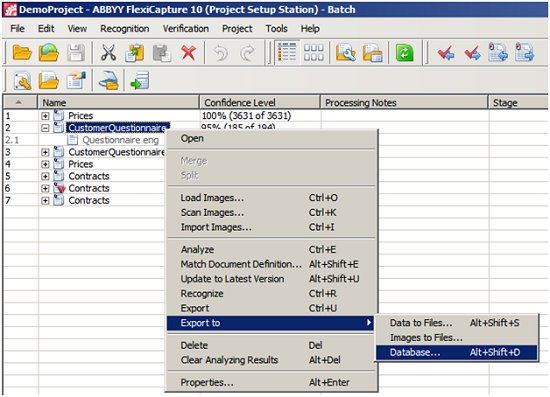Expand the Contracts document in row 7
Screen dimensions: 550x397
(x=45, y=201)
